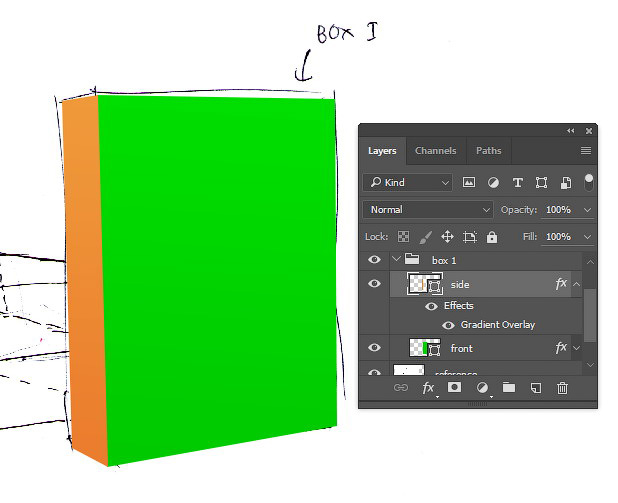Open the Opacity slider dropdown arrow
The height and width of the screenshot is (503, 618).
point(587,210)
